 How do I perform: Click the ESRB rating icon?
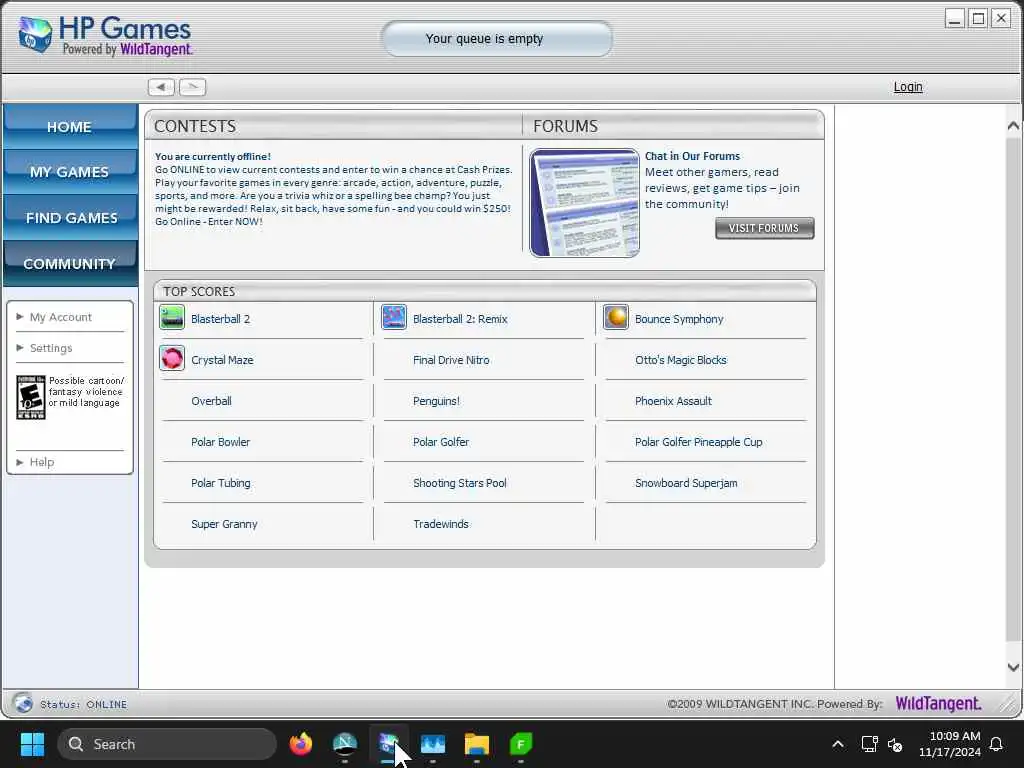[31, 397]
